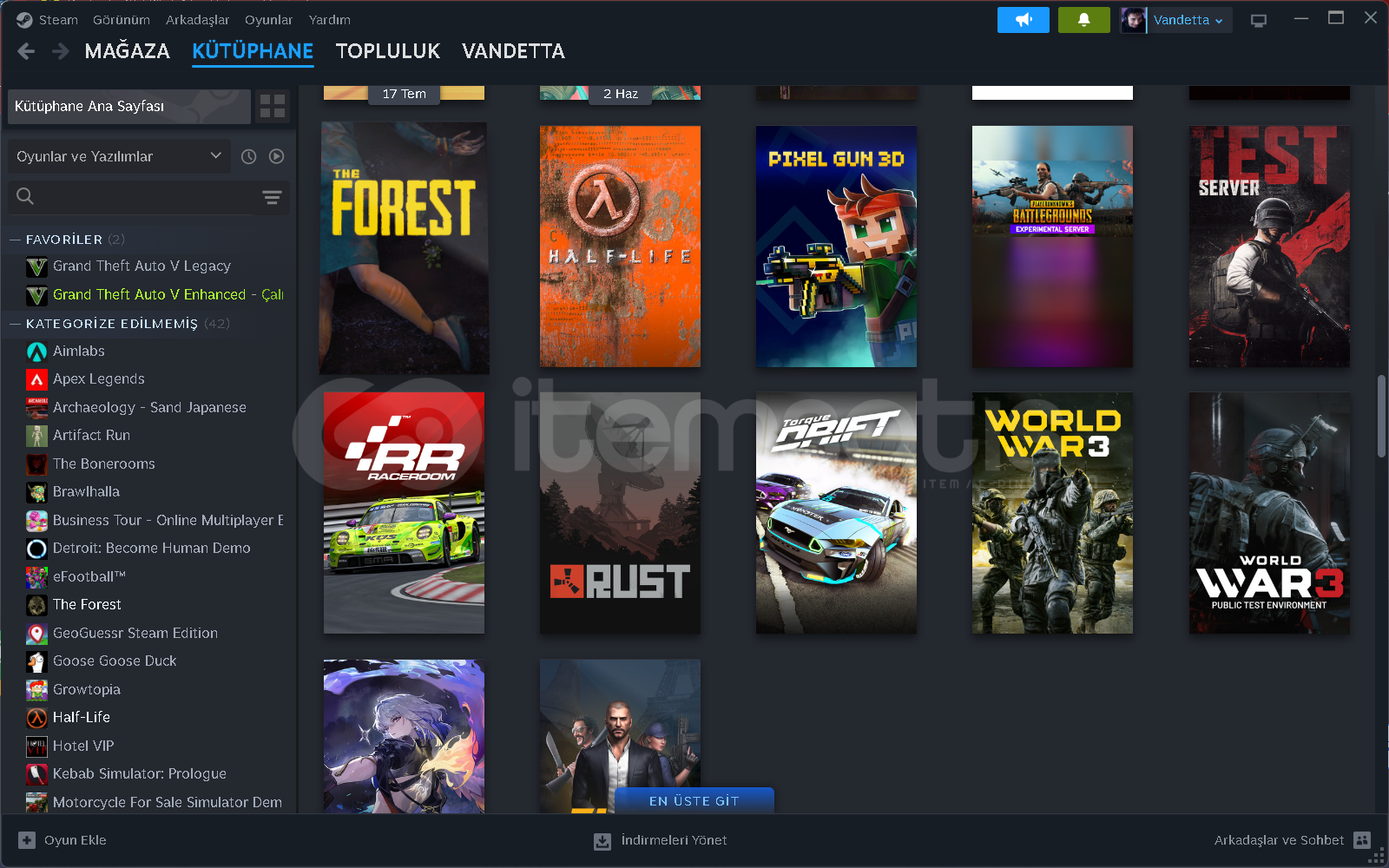Click the forward navigation arrow
The width and height of the screenshot is (1389, 868).
point(60,51)
